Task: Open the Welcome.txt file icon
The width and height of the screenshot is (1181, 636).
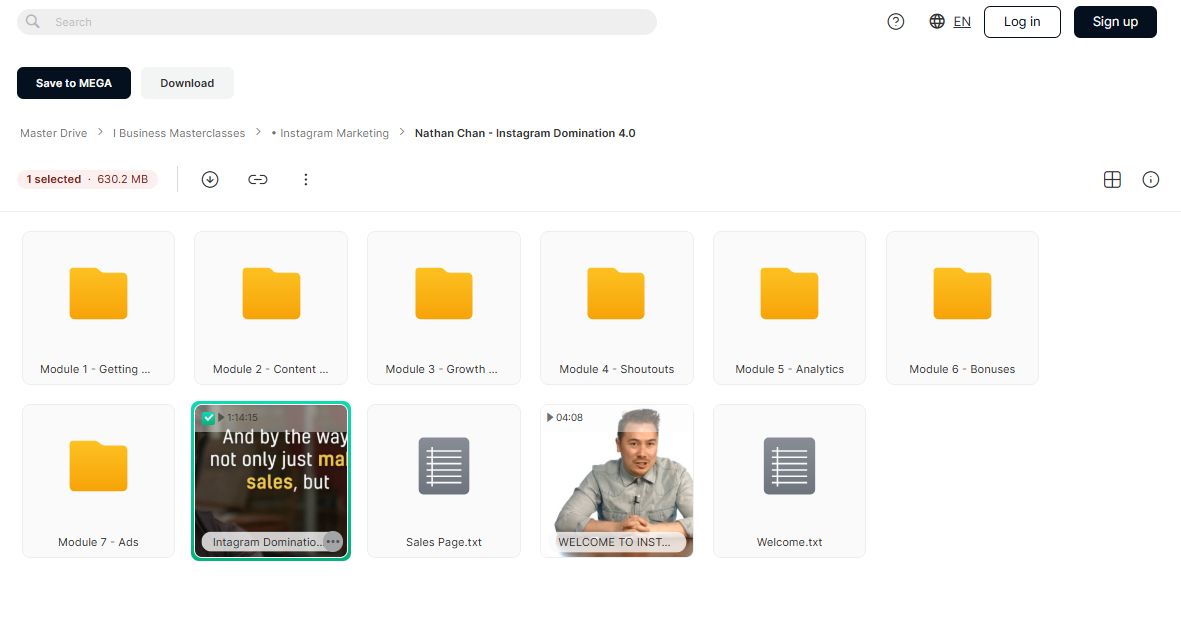Action: 789,466
